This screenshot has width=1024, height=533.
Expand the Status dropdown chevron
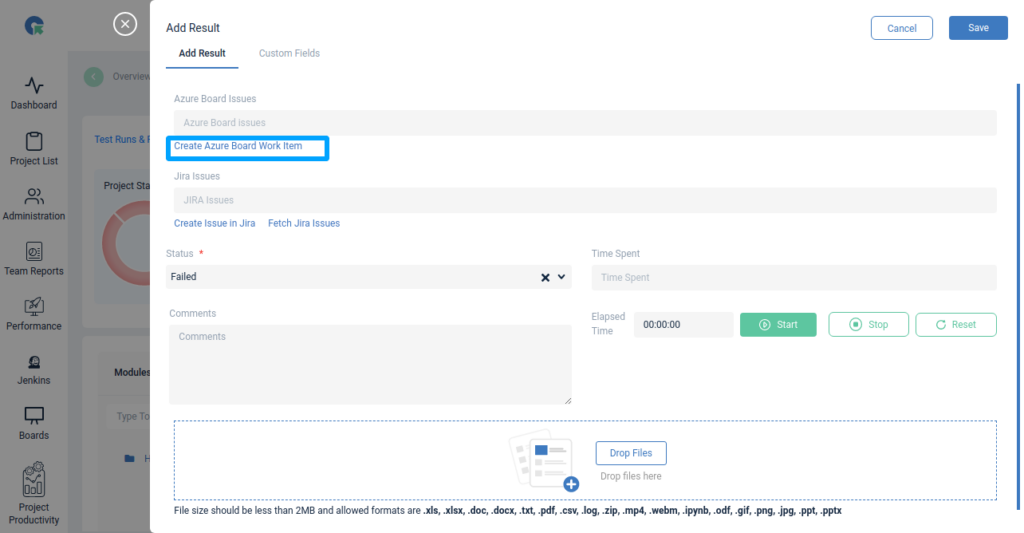[561, 277]
